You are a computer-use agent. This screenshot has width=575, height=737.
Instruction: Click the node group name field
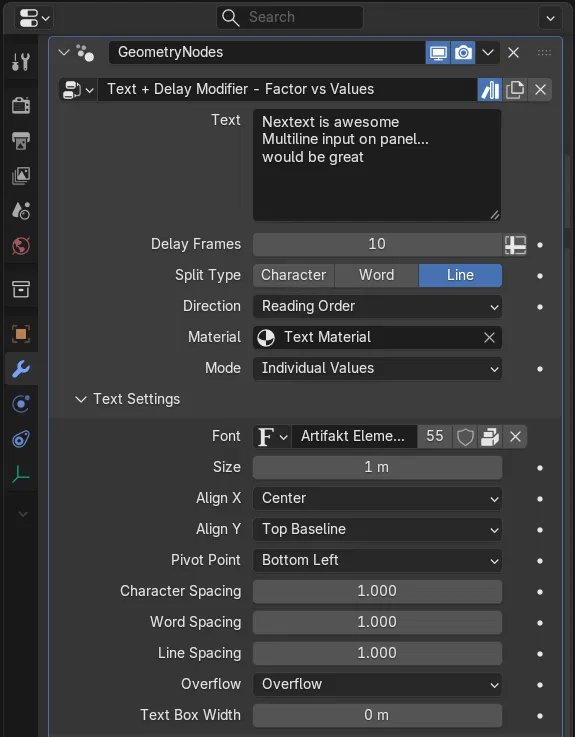pos(287,89)
